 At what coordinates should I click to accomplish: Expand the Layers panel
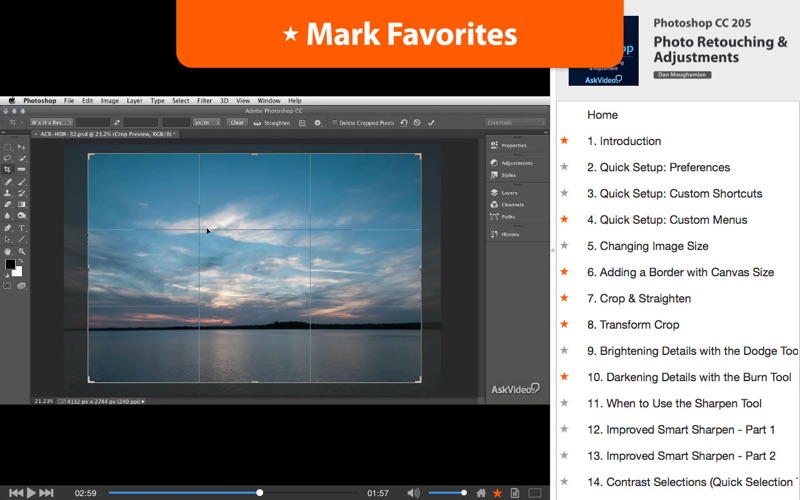[x=504, y=193]
